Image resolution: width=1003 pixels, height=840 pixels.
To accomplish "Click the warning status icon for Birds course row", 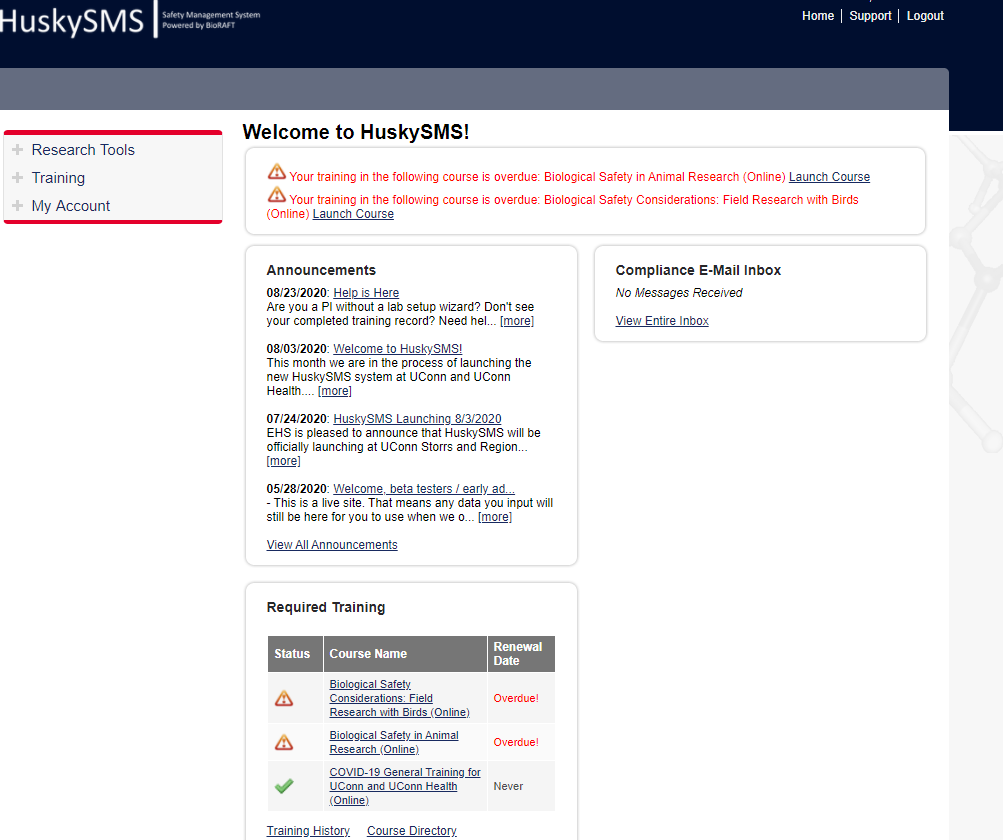I will click(x=284, y=698).
